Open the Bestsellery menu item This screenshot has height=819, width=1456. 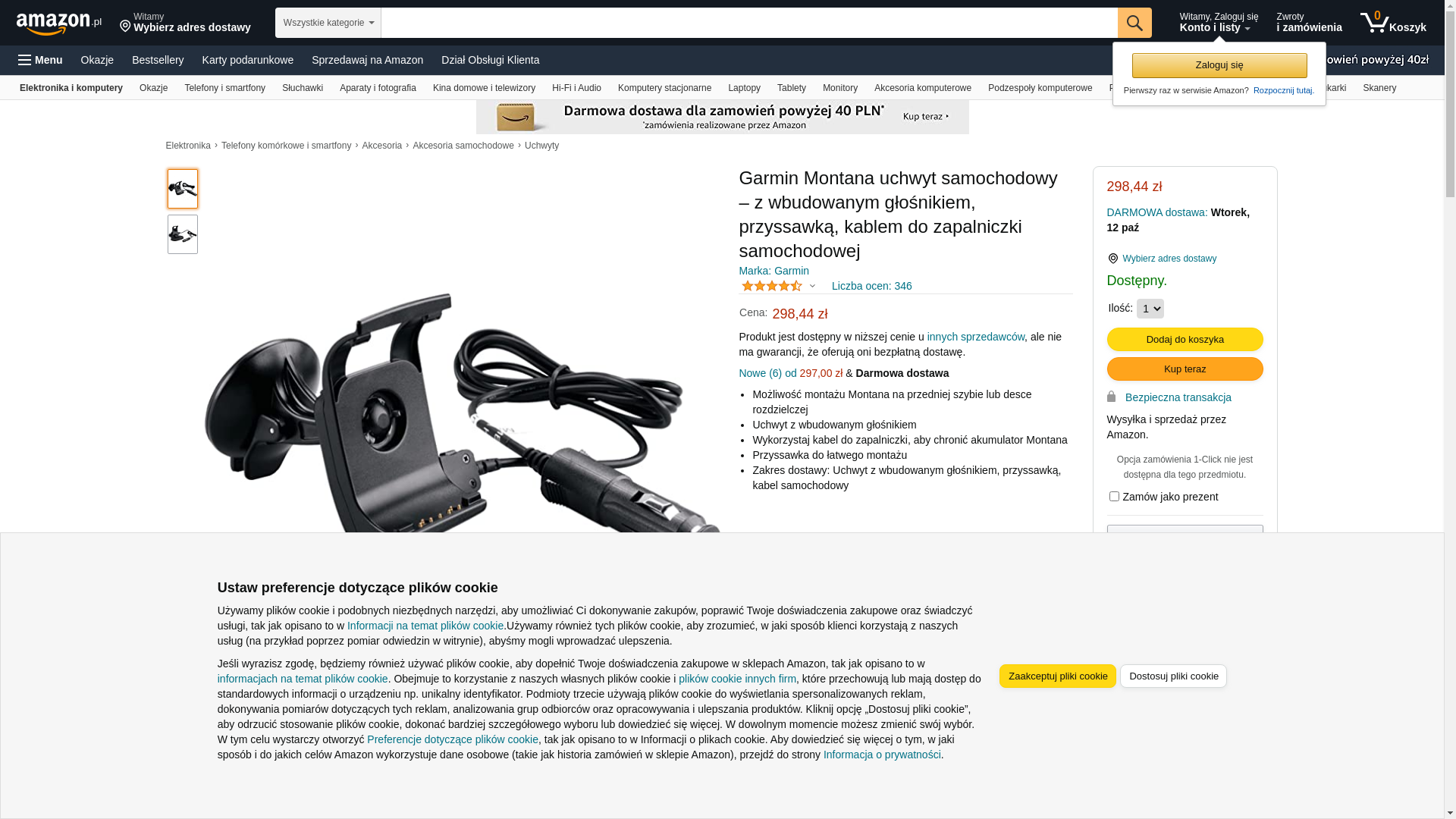tap(158, 60)
